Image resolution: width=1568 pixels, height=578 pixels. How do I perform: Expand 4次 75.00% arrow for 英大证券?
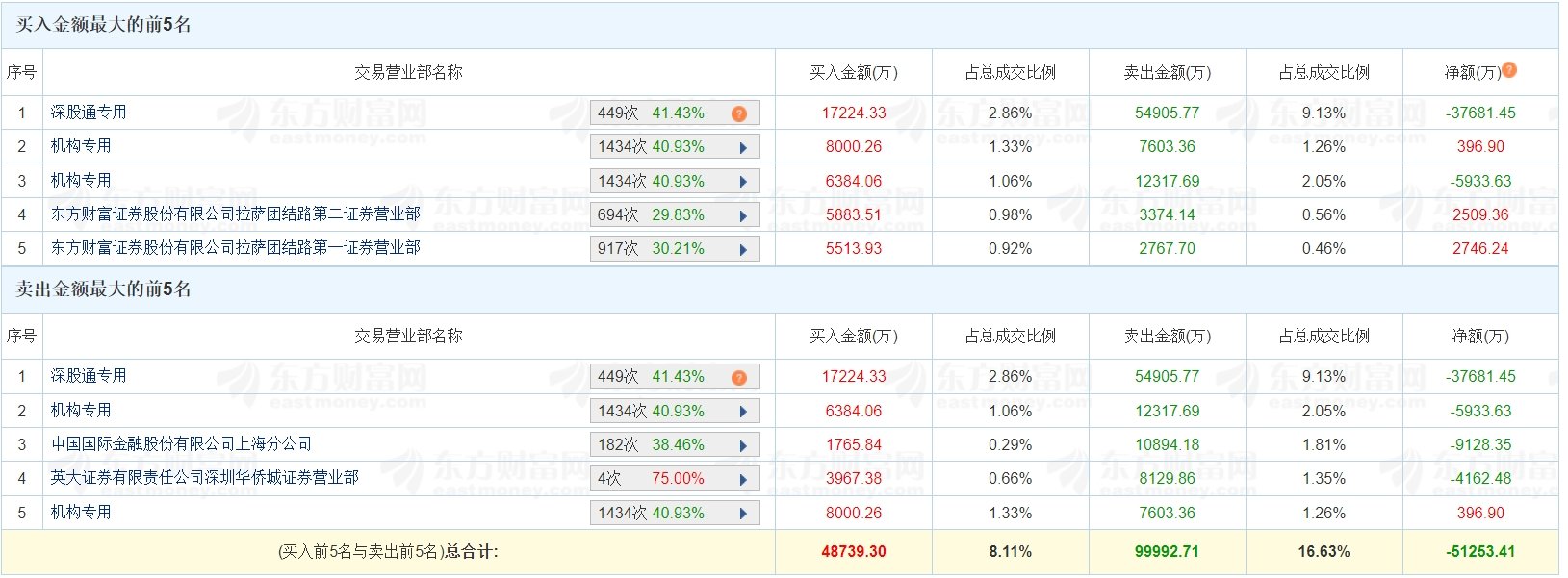pyautogui.click(x=743, y=480)
